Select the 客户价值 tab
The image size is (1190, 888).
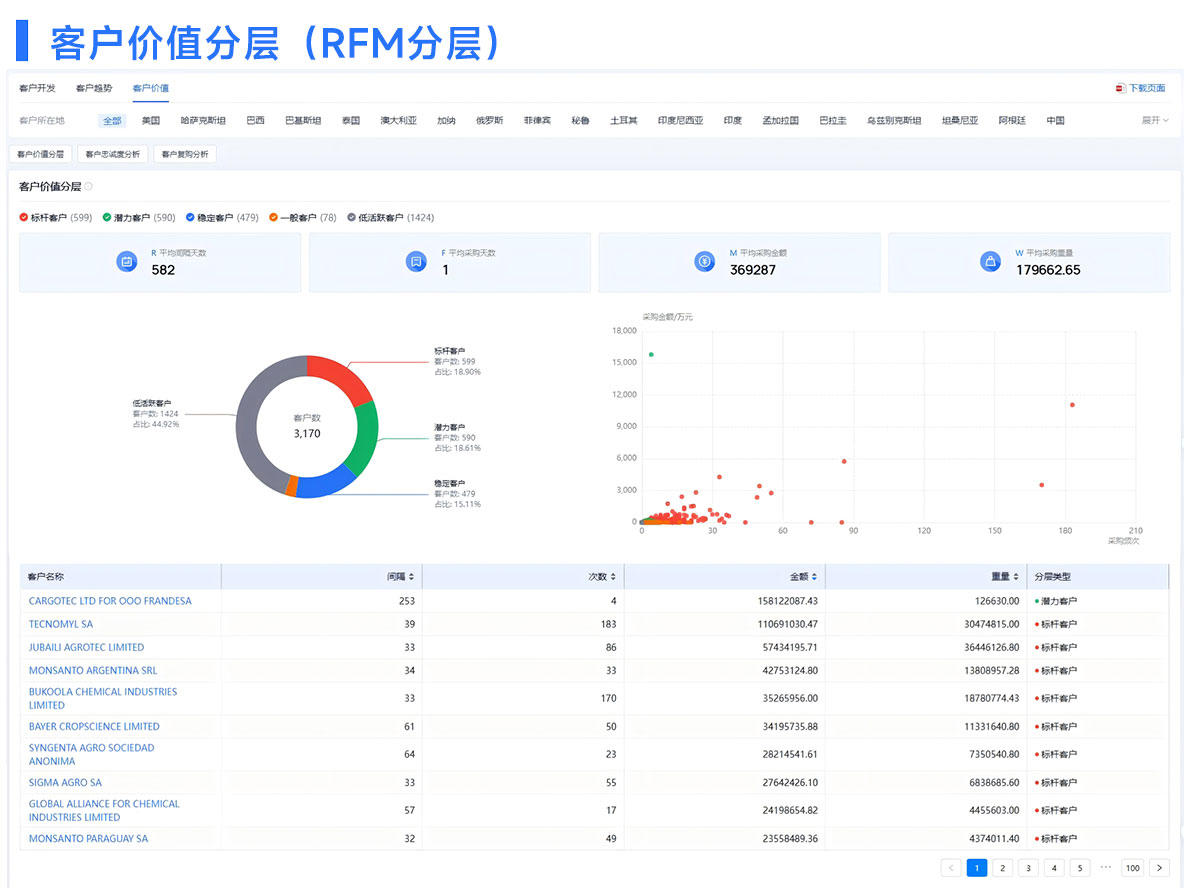coord(151,88)
